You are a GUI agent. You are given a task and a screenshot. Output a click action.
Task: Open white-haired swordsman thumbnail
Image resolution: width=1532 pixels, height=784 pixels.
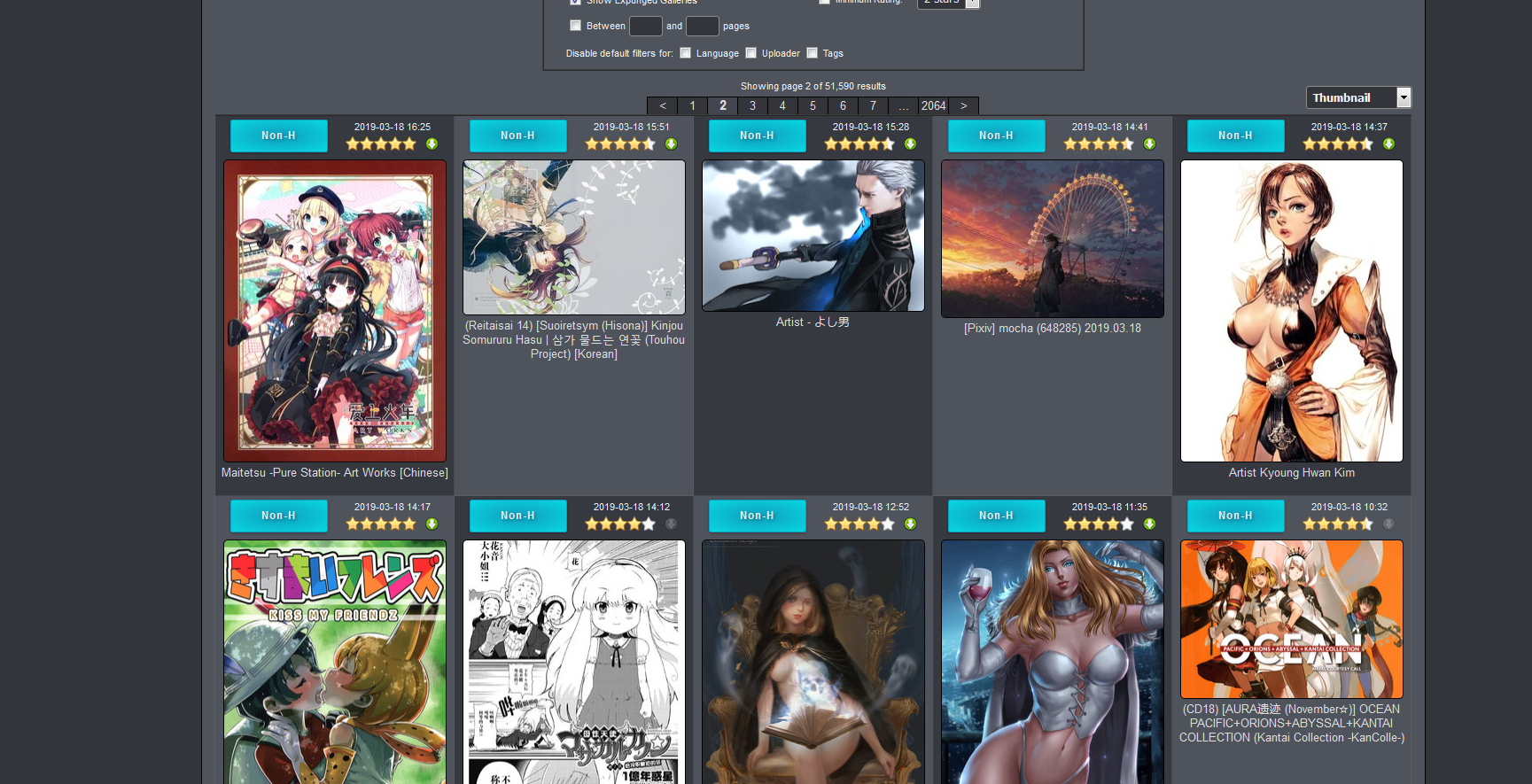click(813, 236)
